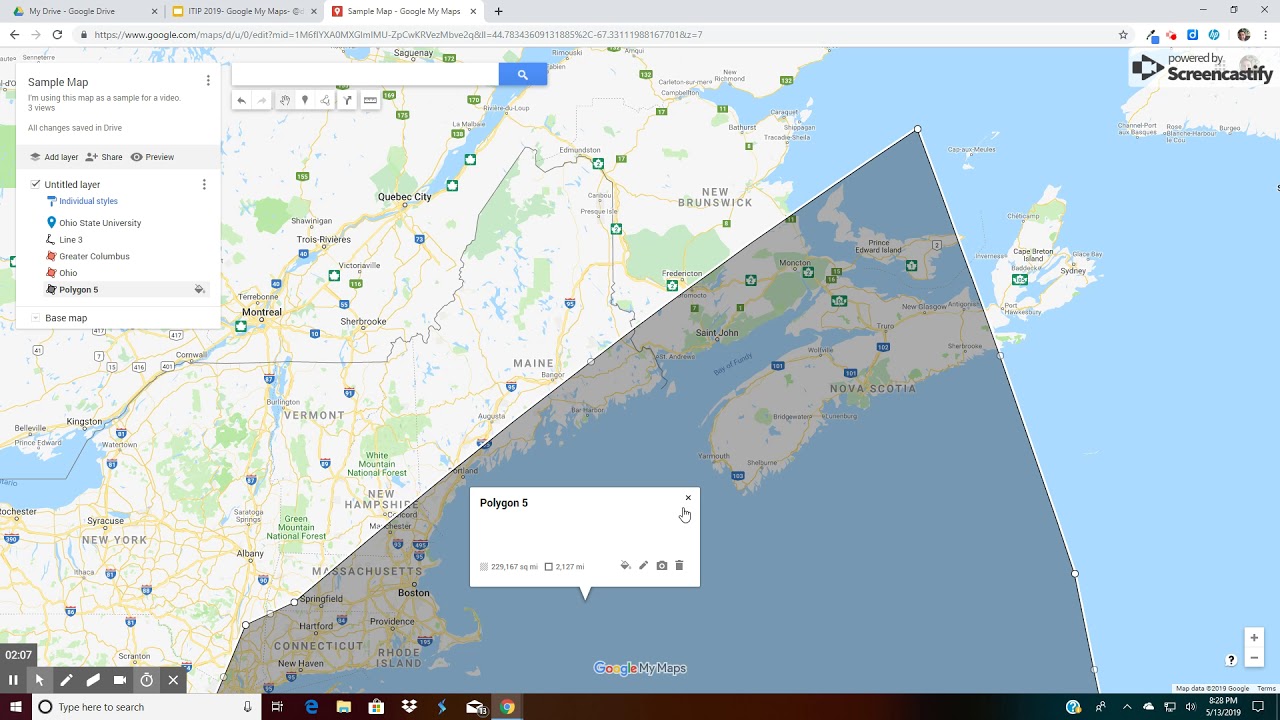Image resolution: width=1280 pixels, height=720 pixels.
Task: Click the Windows taskbar search box
Action: [146, 707]
